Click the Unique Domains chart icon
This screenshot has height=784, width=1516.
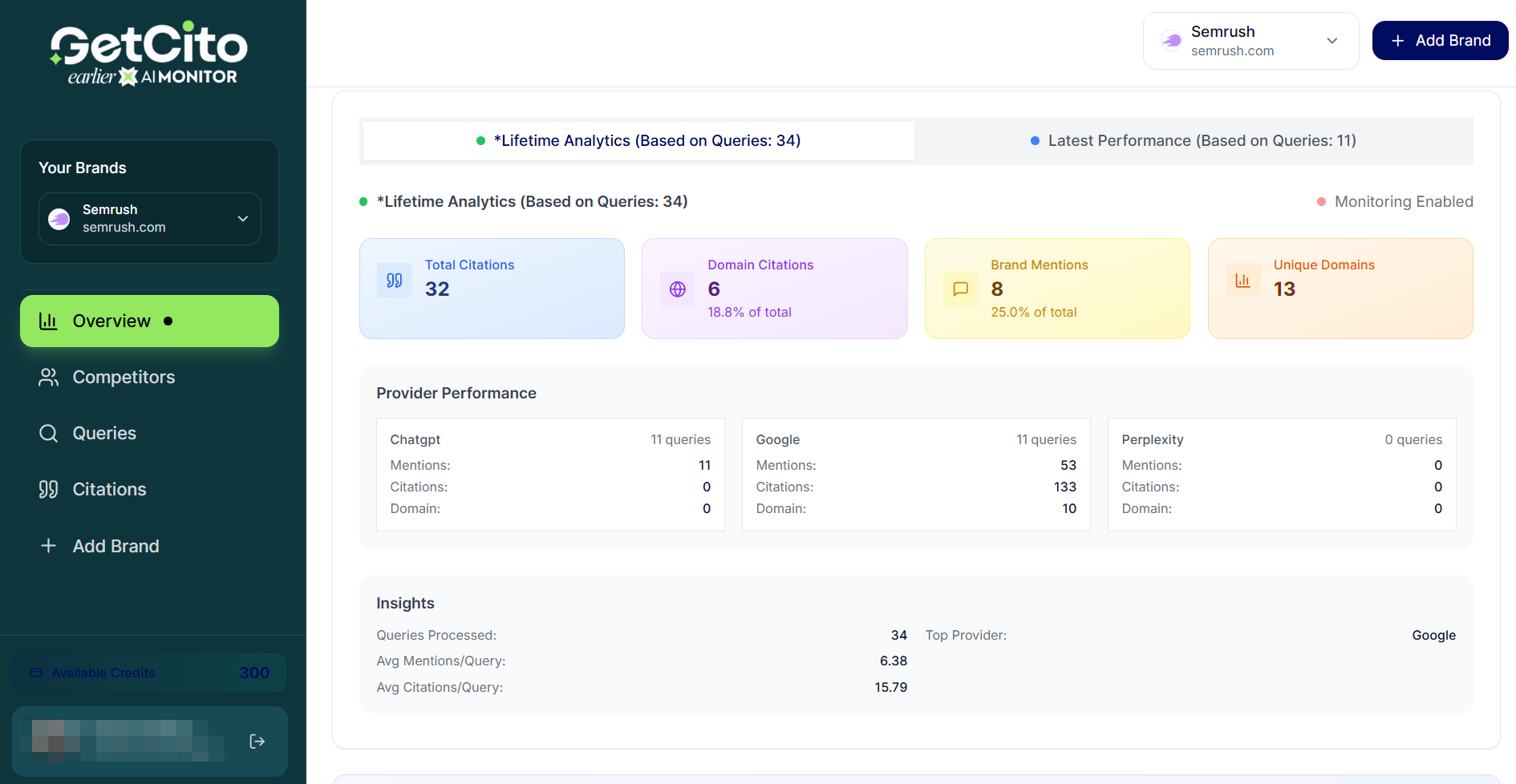(1243, 281)
